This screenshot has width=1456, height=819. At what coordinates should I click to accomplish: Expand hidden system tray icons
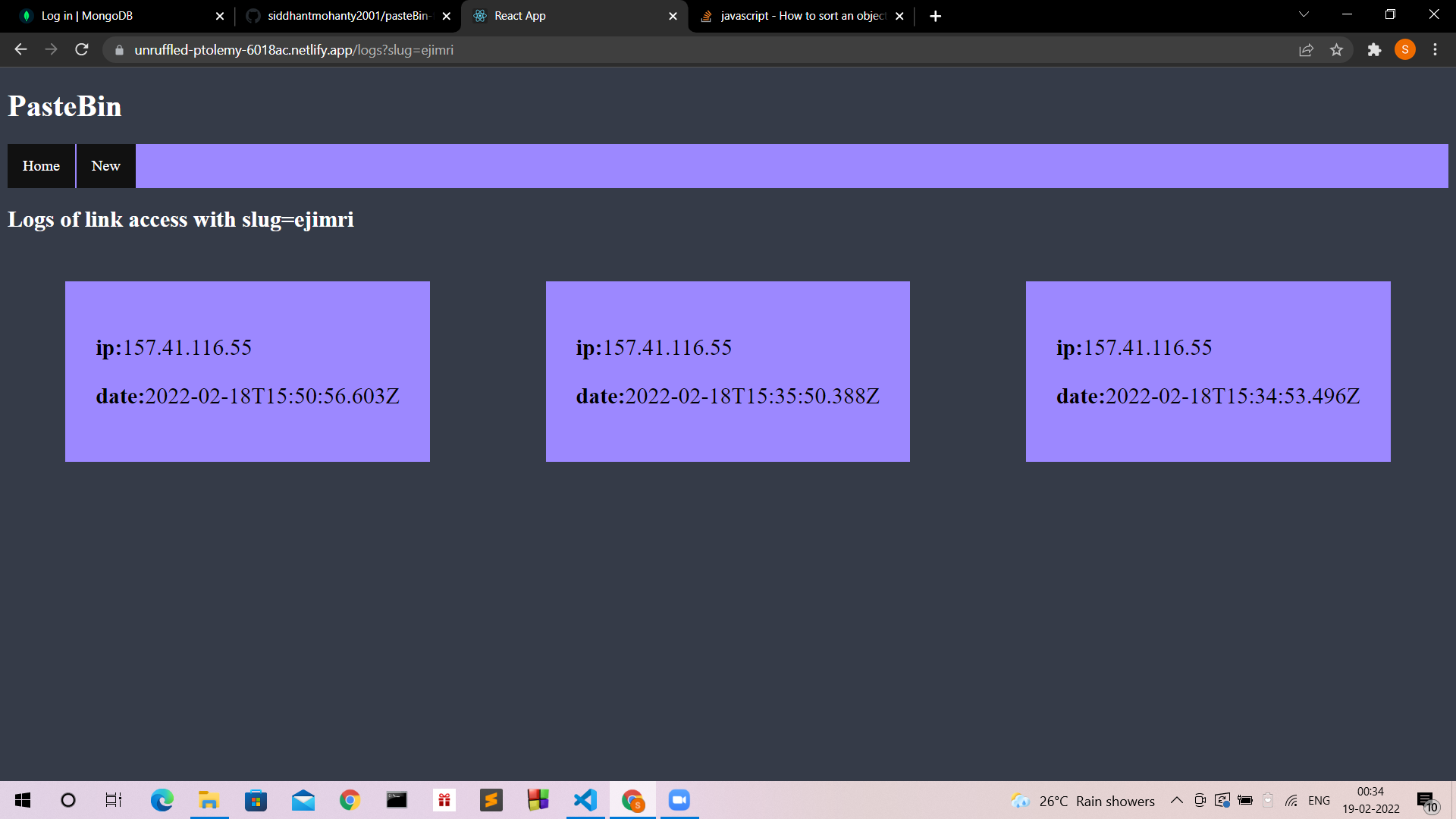1176,800
